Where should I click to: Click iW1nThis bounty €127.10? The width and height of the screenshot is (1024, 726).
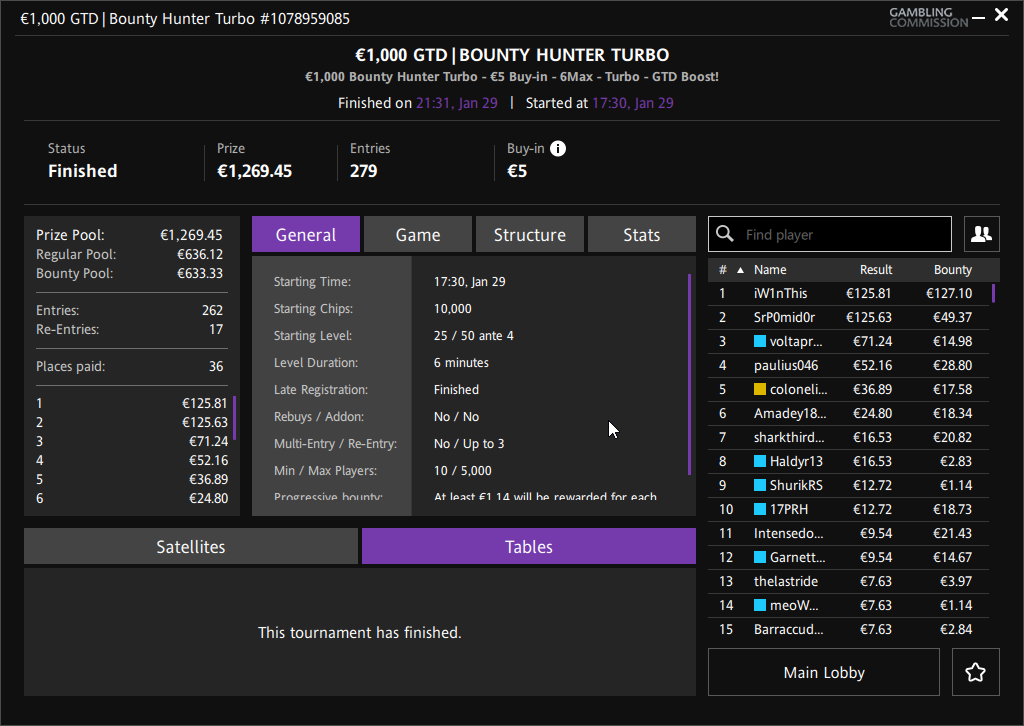click(949, 293)
